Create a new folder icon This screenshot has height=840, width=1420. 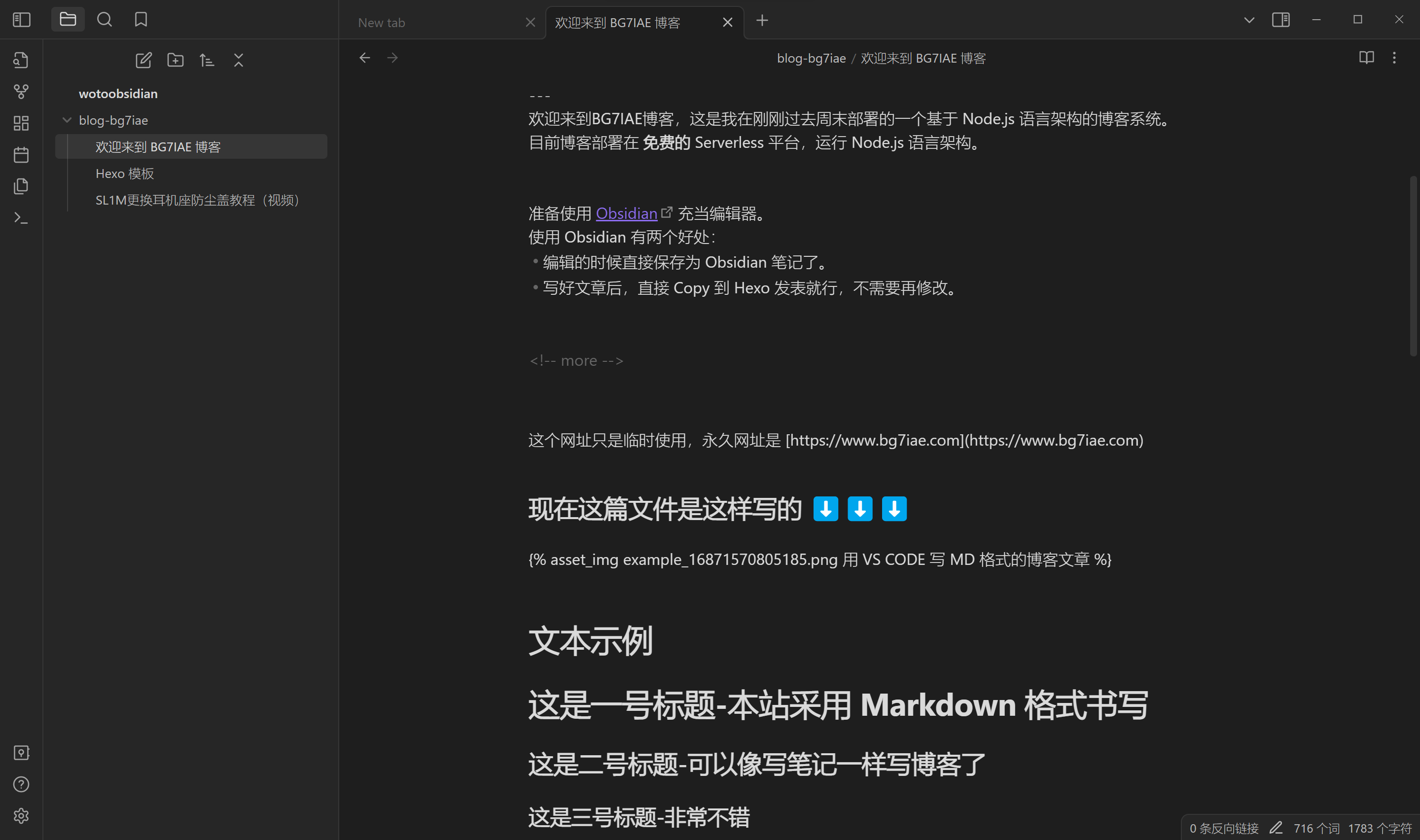click(x=176, y=60)
